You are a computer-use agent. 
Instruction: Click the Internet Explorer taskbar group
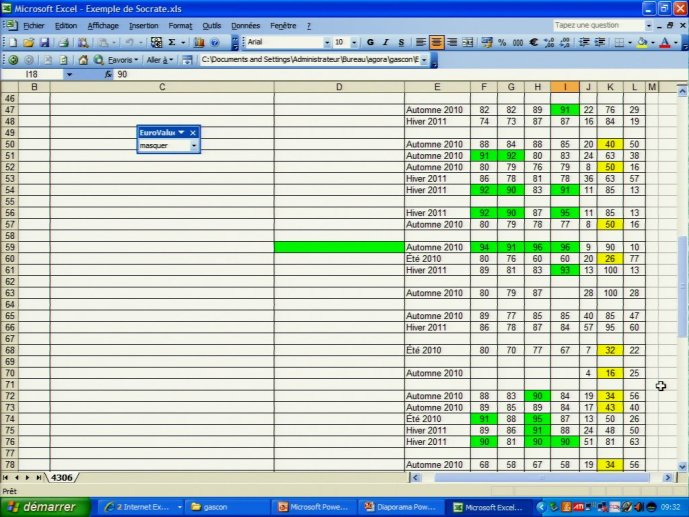click(140, 507)
